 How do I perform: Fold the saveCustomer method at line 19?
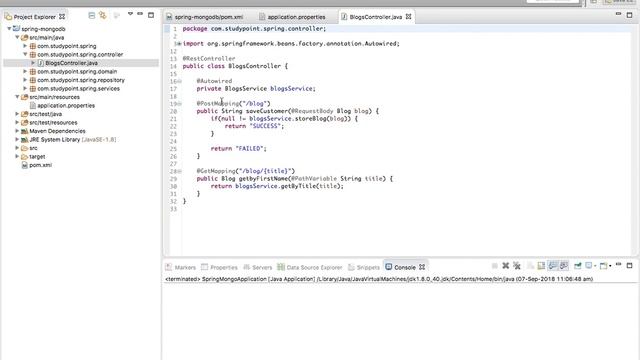[x=179, y=104]
